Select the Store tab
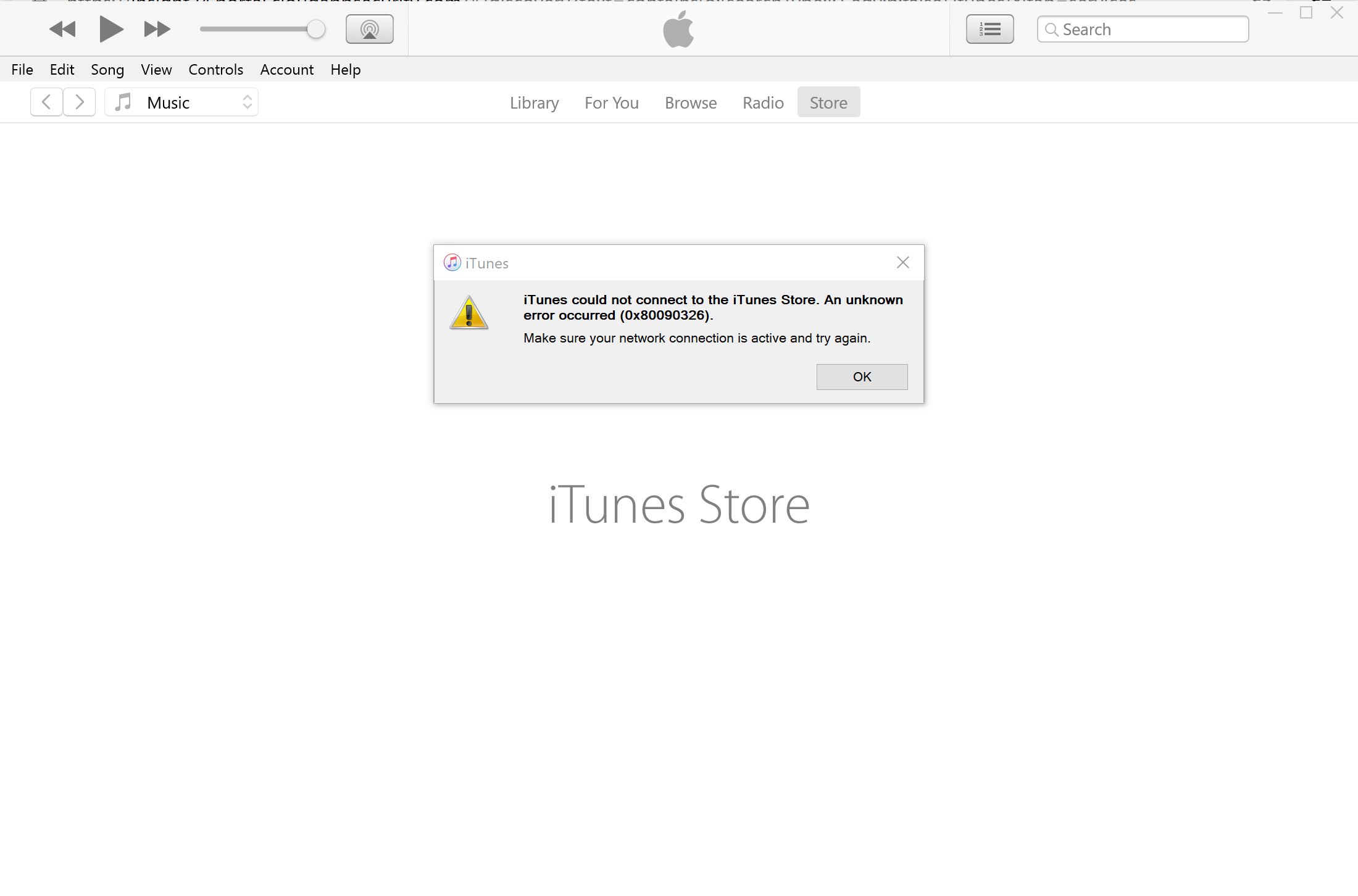The height and width of the screenshot is (896, 1358). (828, 102)
